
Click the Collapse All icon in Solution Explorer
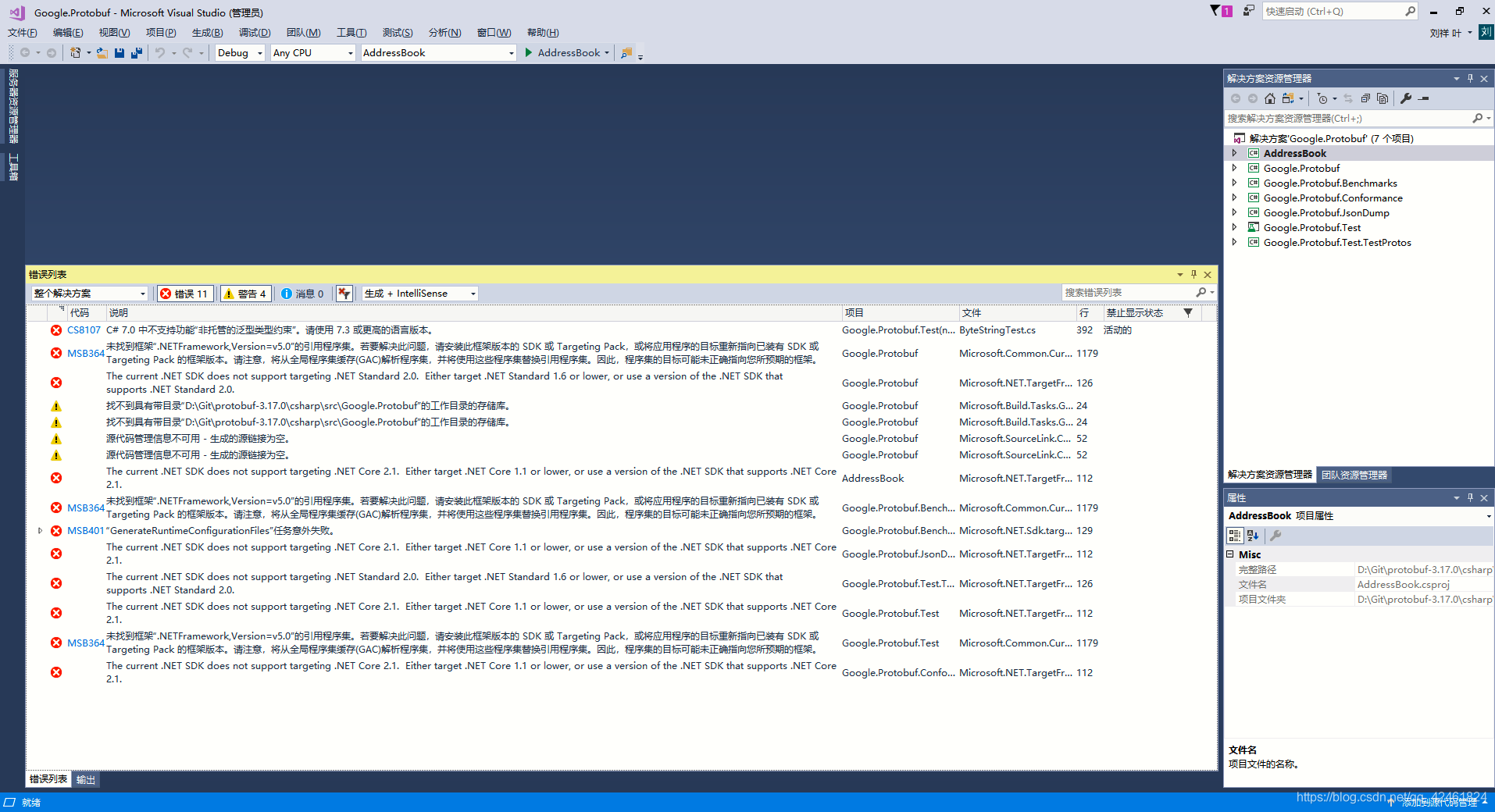pyautogui.click(x=1365, y=98)
